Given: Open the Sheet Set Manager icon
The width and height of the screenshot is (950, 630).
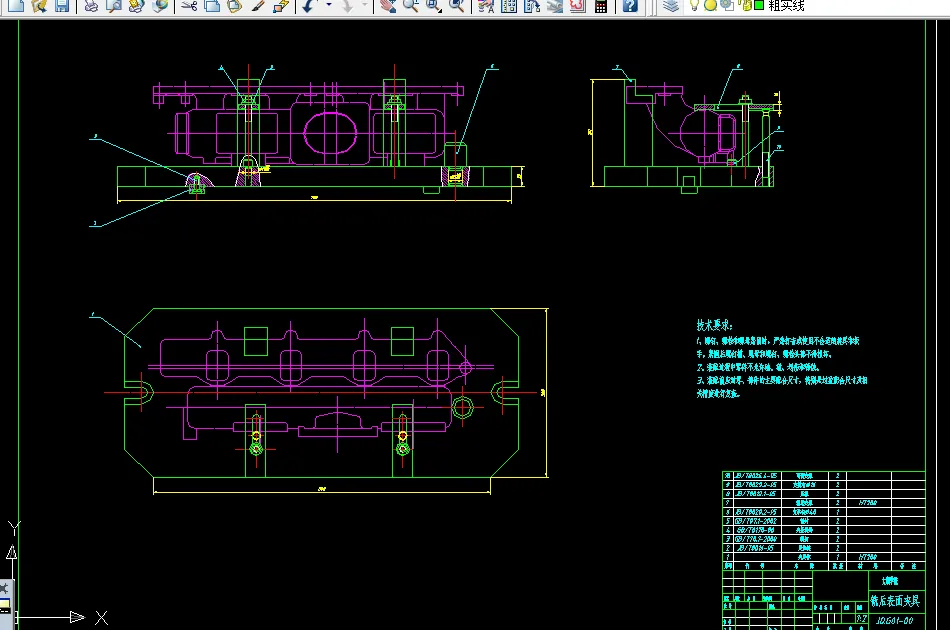Looking at the screenshot, I should point(555,5).
